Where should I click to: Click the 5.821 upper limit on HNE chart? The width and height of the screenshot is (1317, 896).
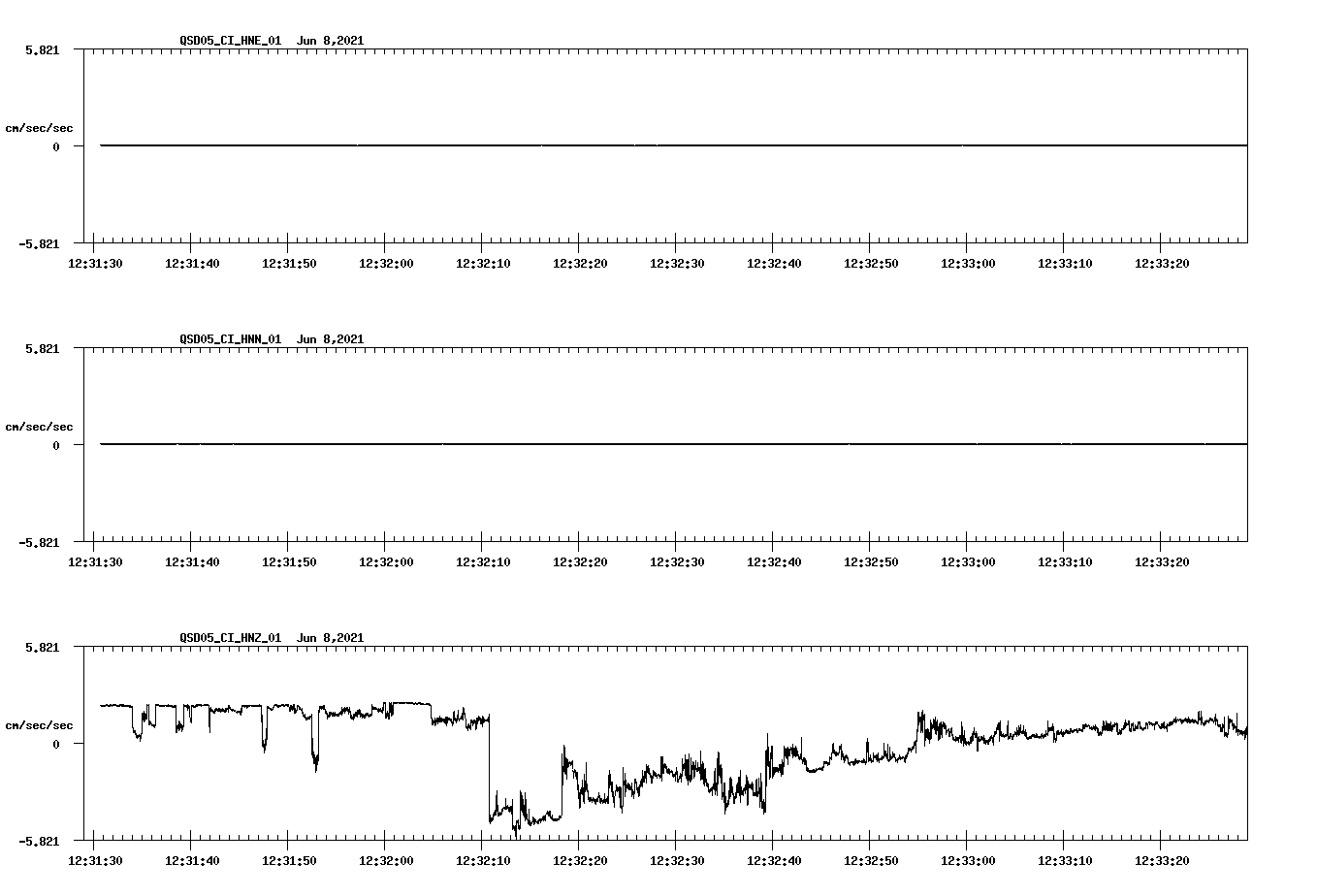pos(42,49)
